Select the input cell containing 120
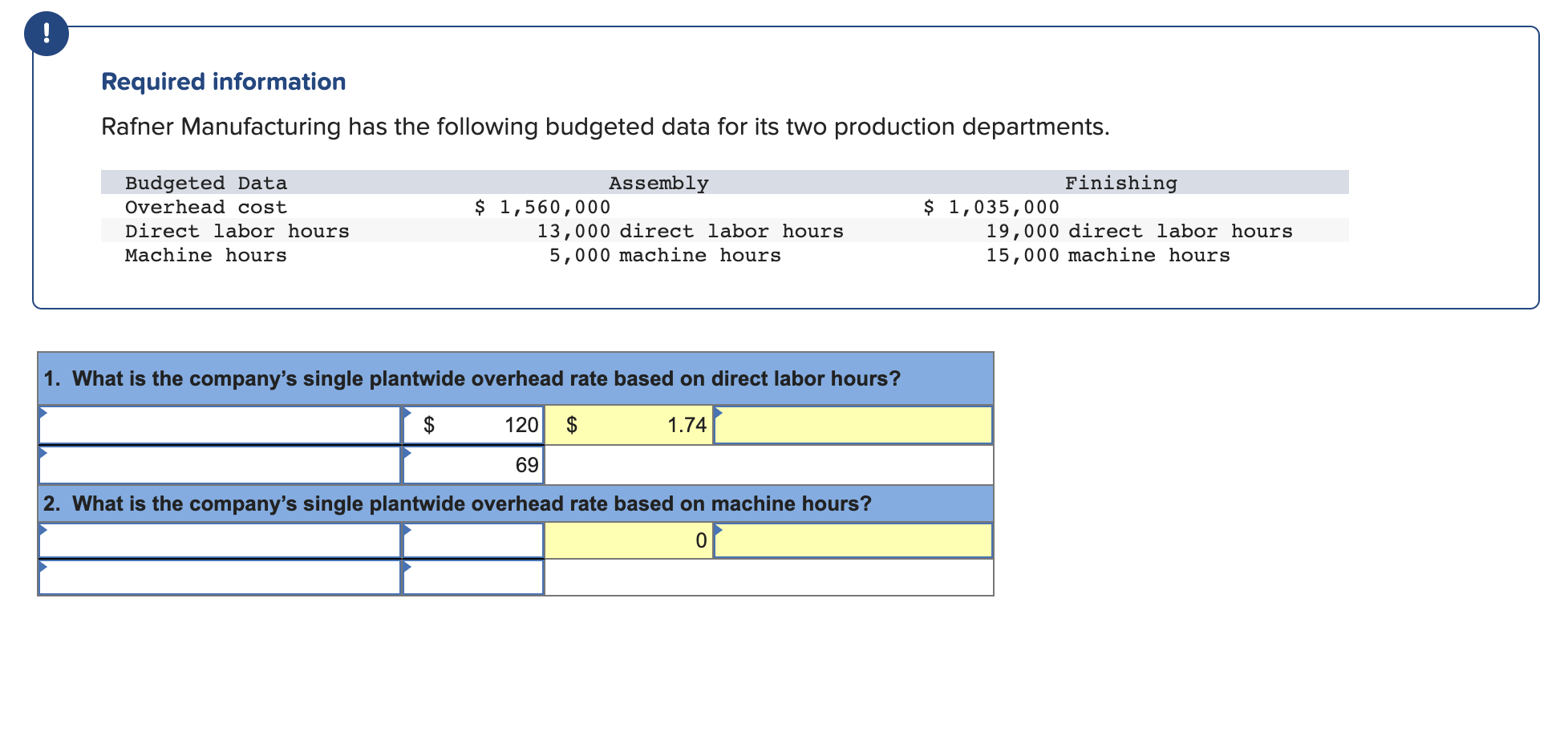This screenshot has height=744, width=1568. pyautogui.click(x=473, y=425)
